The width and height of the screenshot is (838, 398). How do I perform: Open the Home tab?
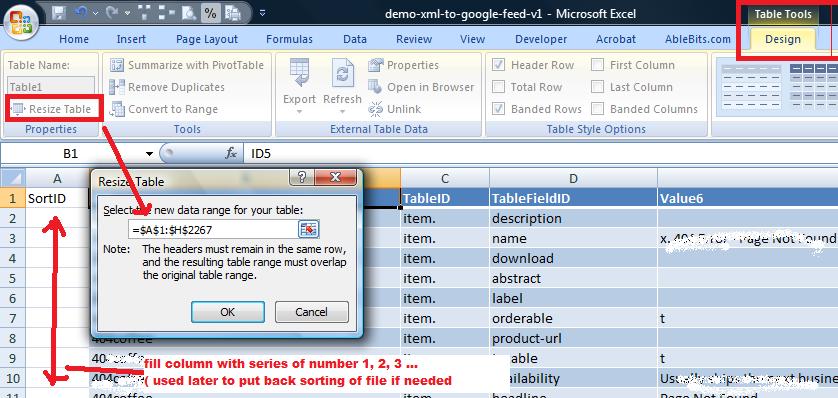click(74, 39)
